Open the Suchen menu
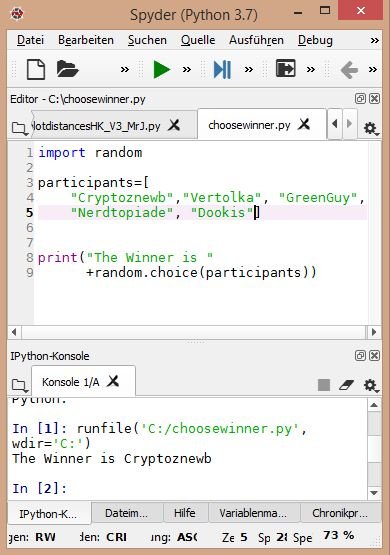This screenshot has width=390, height=555. pyautogui.click(x=147, y=40)
